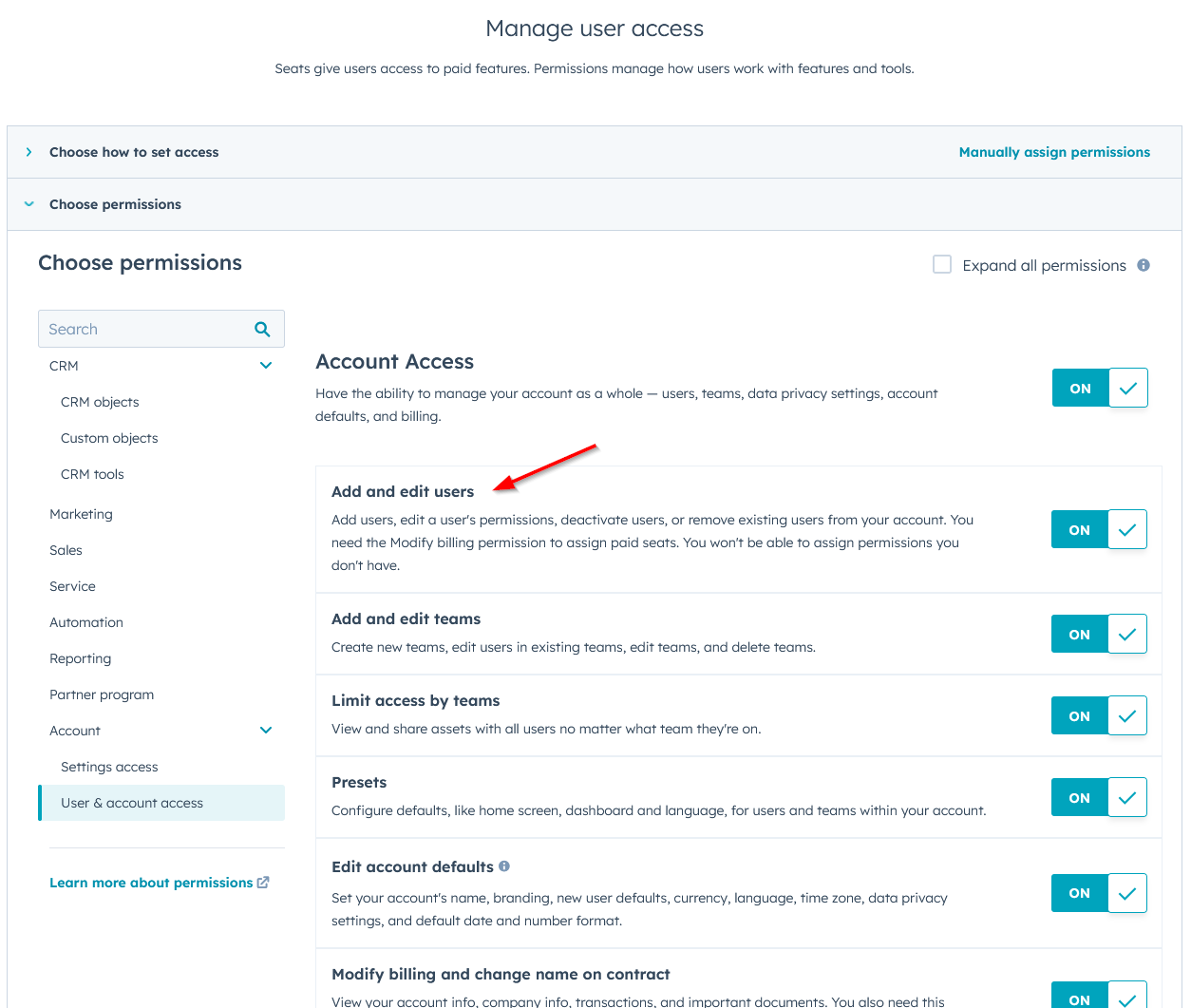Select Sales in the permissions sidebar
The height and width of the screenshot is (1008, 1191).
[66, 549]
